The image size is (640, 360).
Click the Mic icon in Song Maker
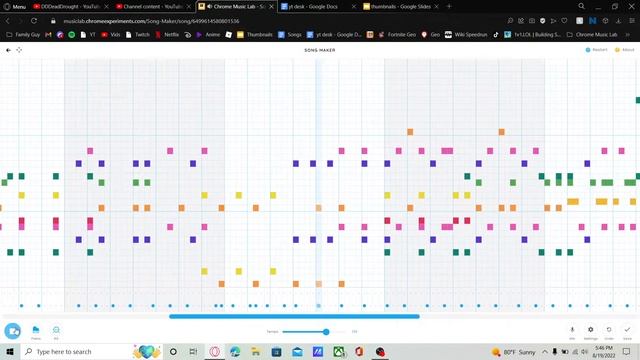click(572, 330)
